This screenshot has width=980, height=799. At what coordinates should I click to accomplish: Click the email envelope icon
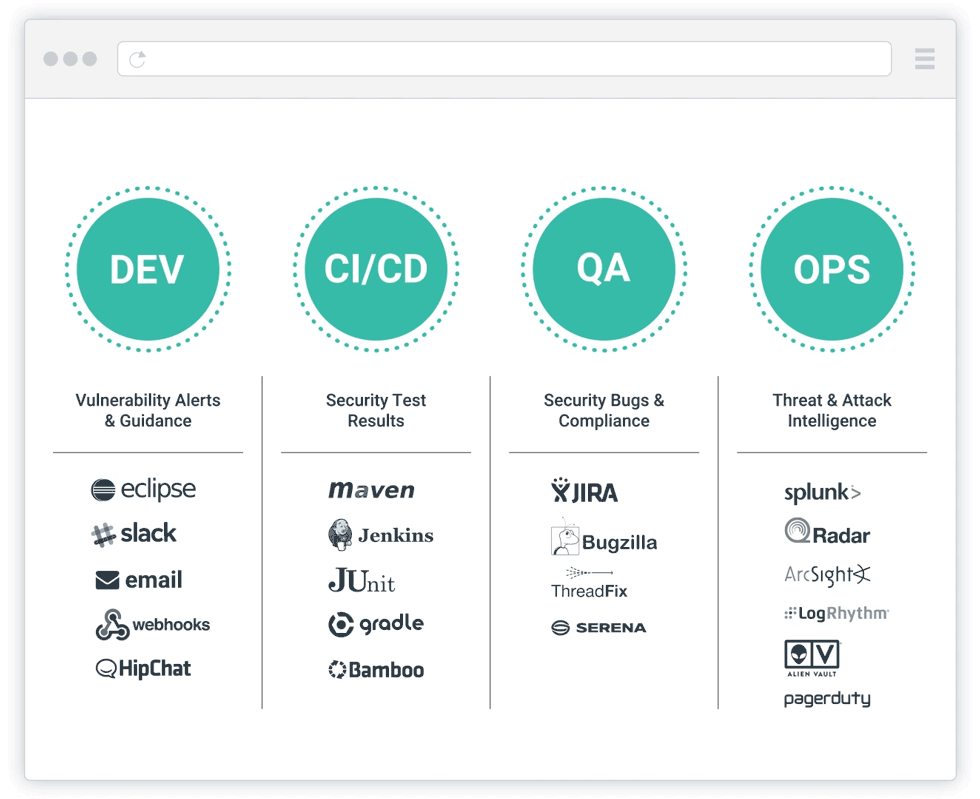pyautogui.click(x=107, y=580)
